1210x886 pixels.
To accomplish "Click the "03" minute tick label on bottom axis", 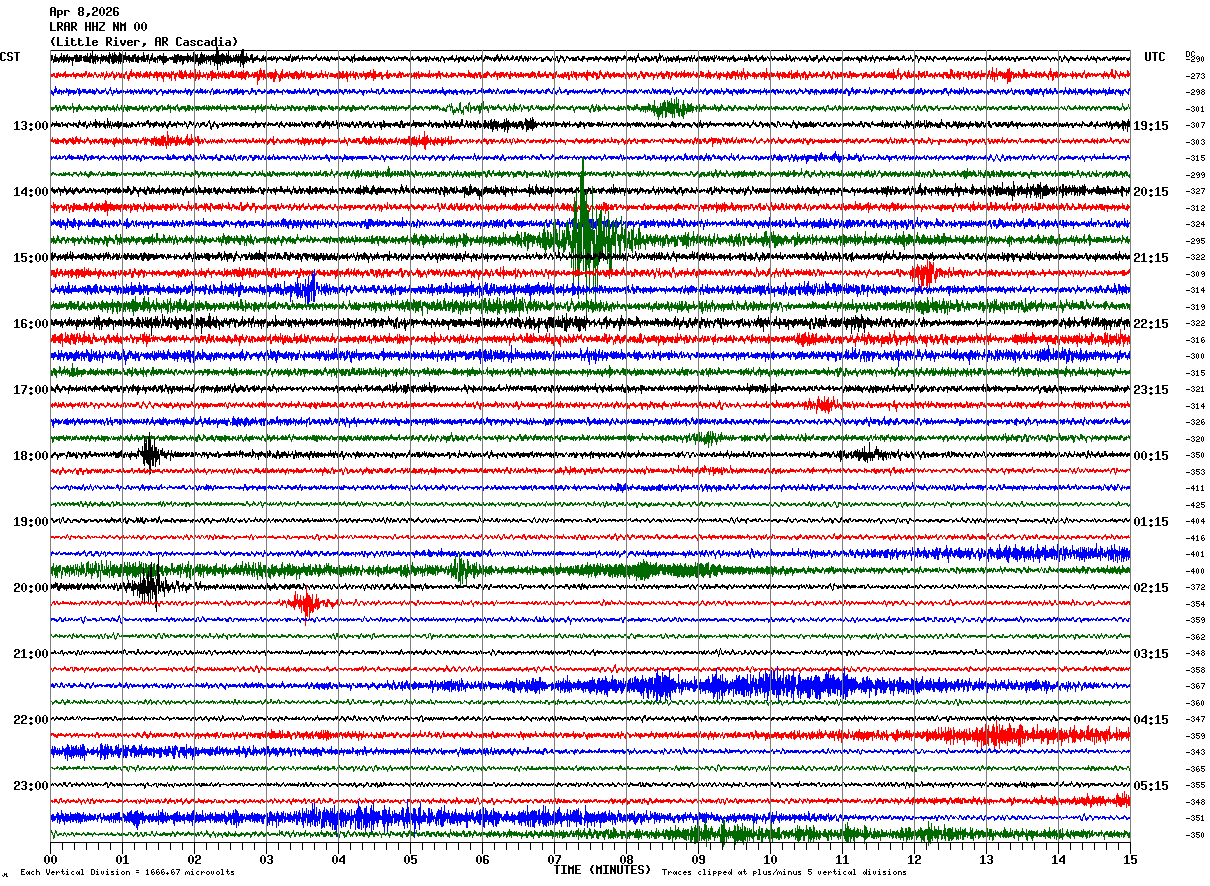I will click(266, 859).
